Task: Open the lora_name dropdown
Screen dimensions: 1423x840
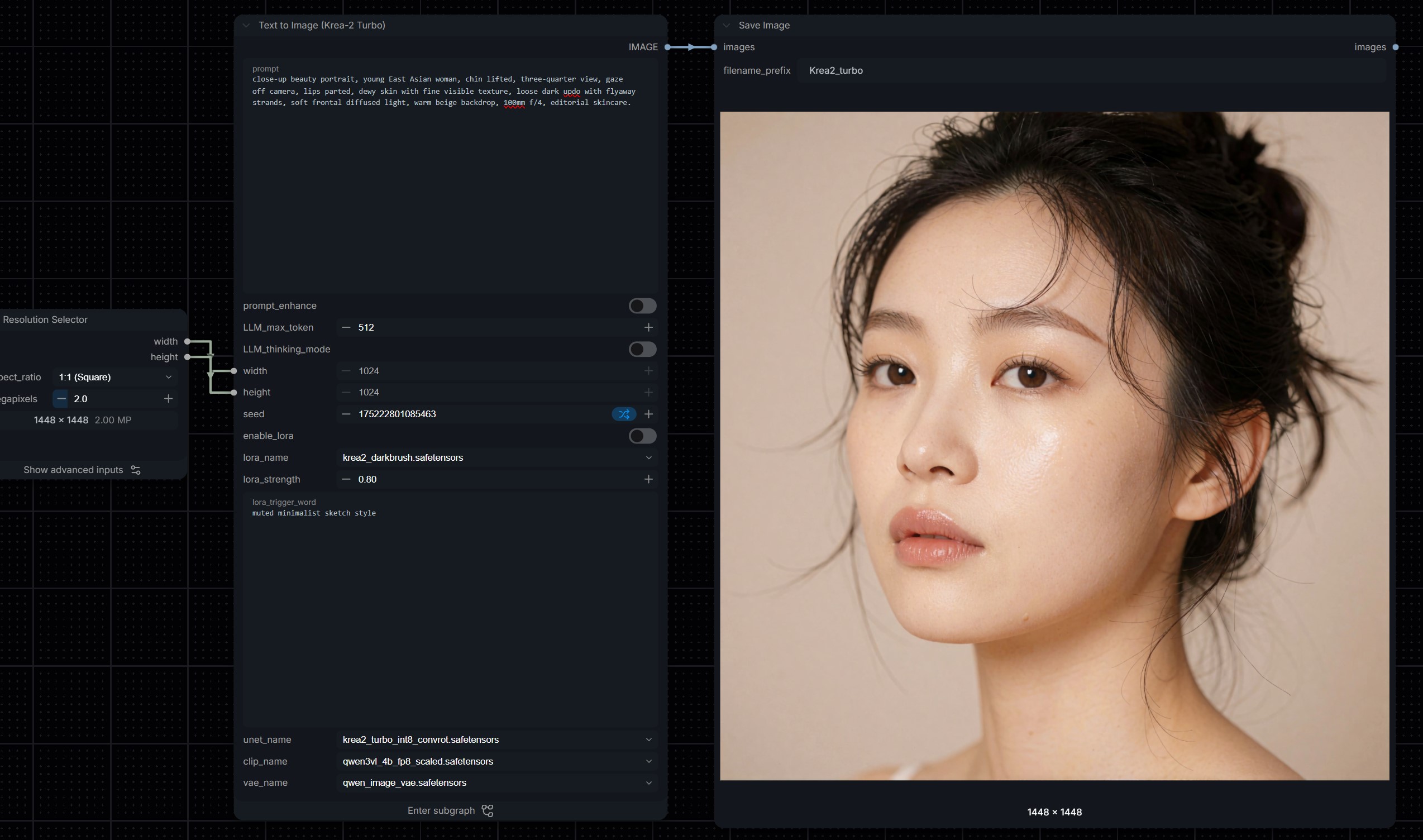Action: (x=497, y=458)
